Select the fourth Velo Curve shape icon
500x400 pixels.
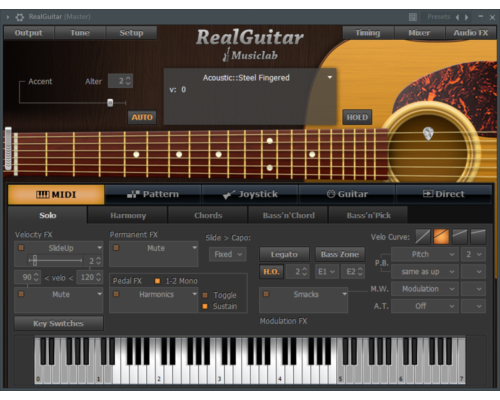[x=478, y=237]
